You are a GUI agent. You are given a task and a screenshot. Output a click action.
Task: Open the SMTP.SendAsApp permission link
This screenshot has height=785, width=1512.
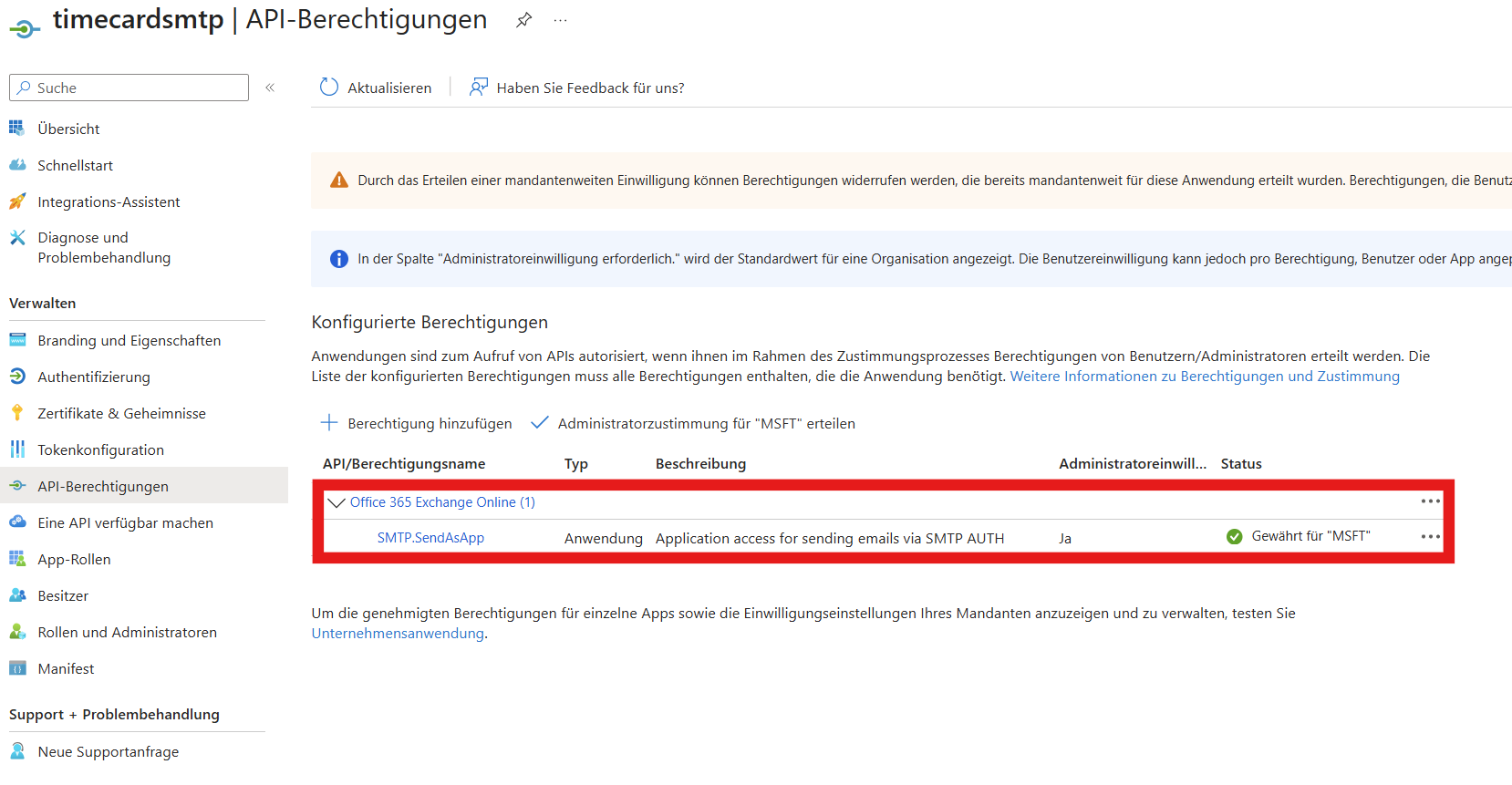pos(430,538)
